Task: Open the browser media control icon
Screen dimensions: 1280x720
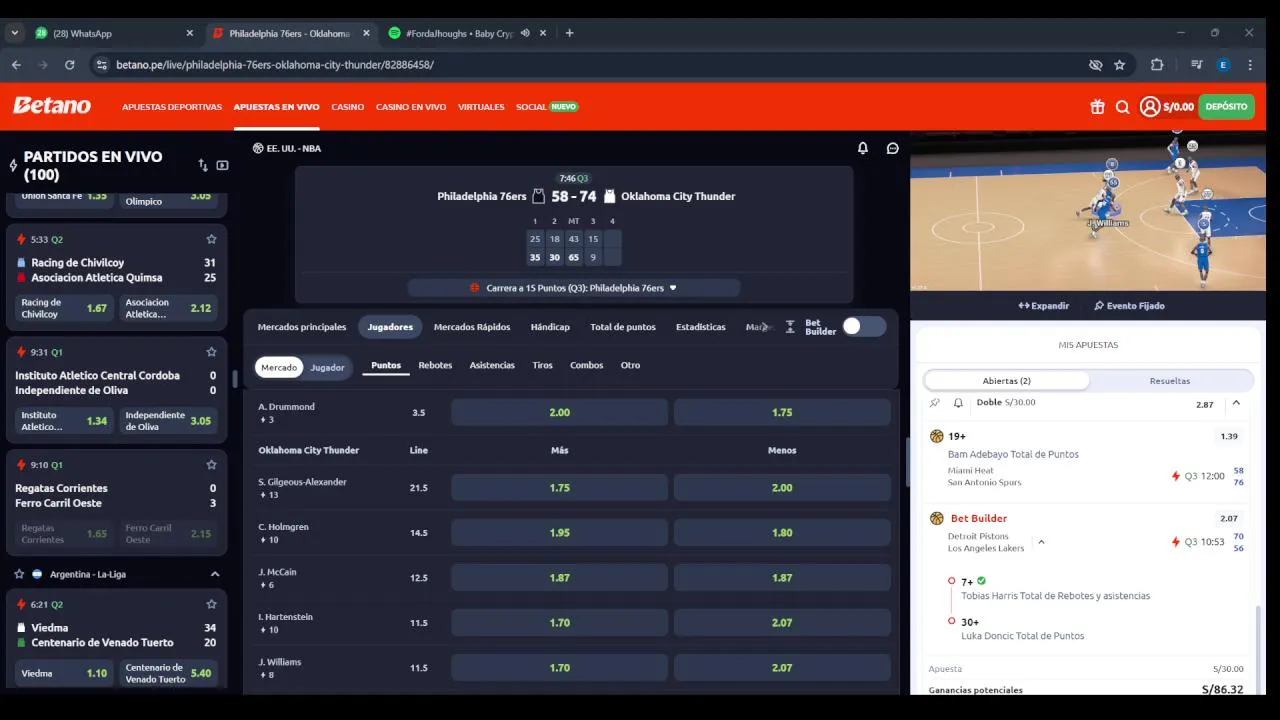Action: (x=1196, y=65)
